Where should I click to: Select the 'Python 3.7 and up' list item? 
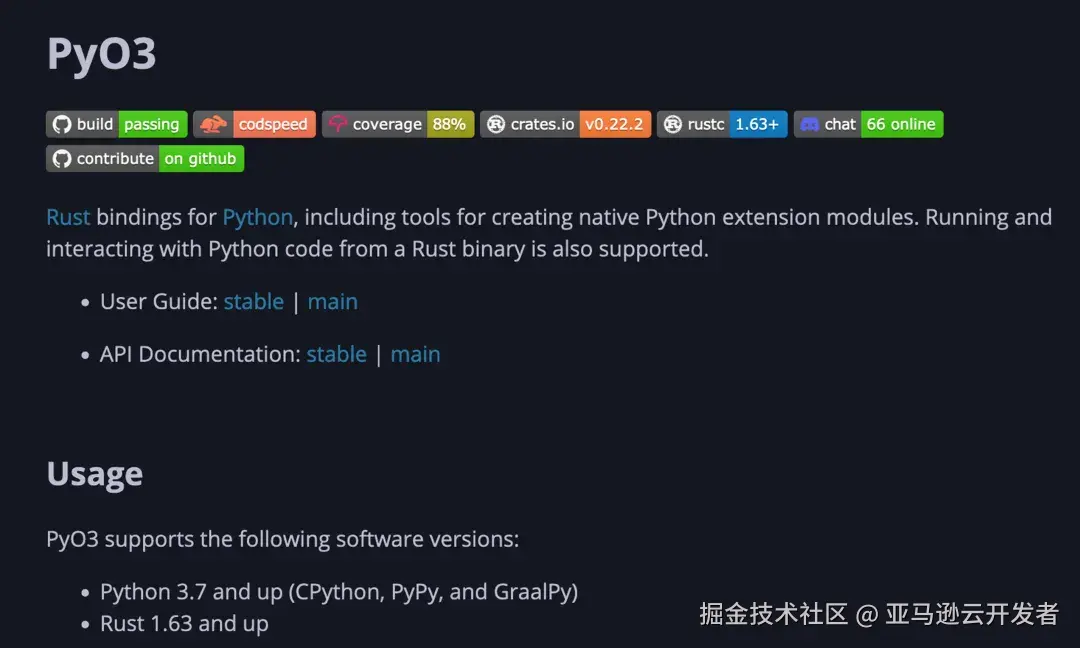pos(339,592)
